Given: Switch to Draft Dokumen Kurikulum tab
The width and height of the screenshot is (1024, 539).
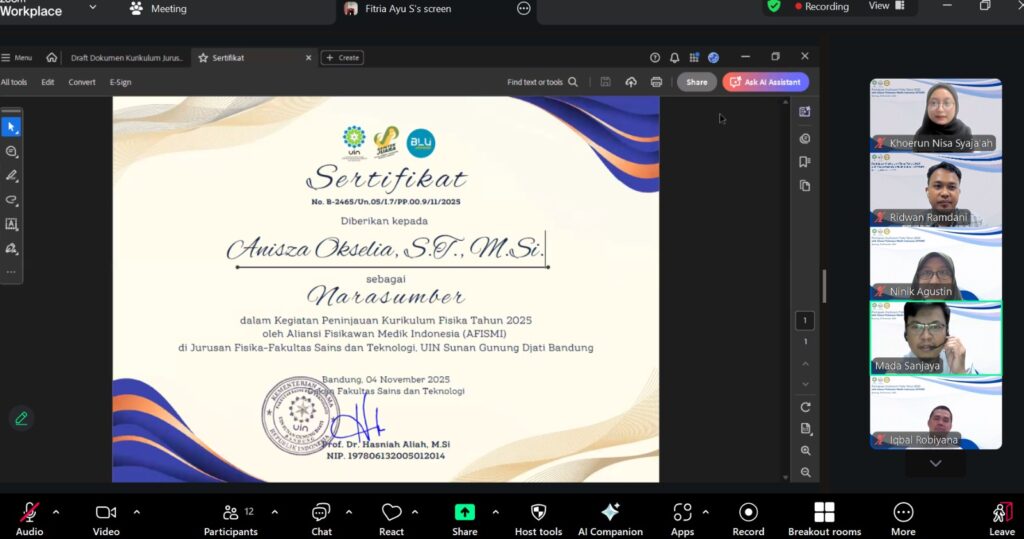Looking at the screenshot, I should coord(126,58).
